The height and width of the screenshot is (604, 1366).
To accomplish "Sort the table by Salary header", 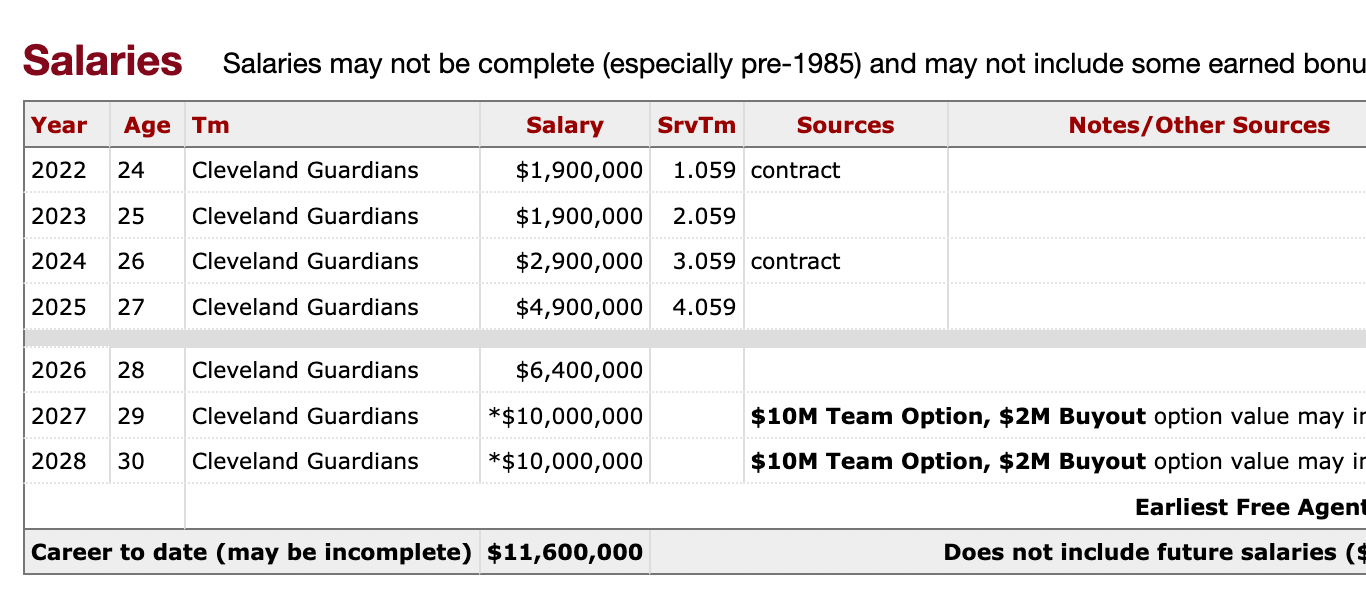I will point(564,125).
